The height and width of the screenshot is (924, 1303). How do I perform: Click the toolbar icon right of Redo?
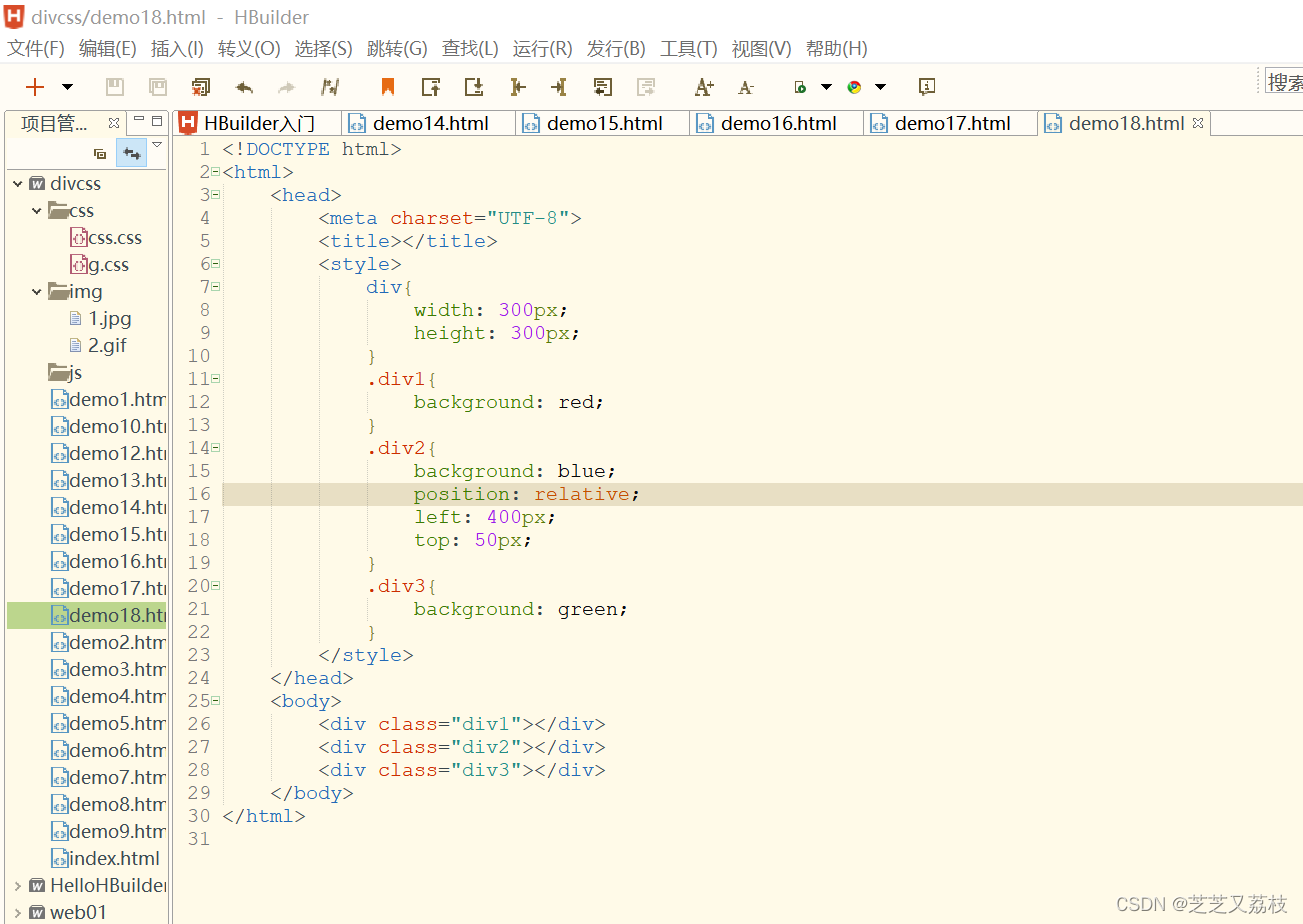330,87
